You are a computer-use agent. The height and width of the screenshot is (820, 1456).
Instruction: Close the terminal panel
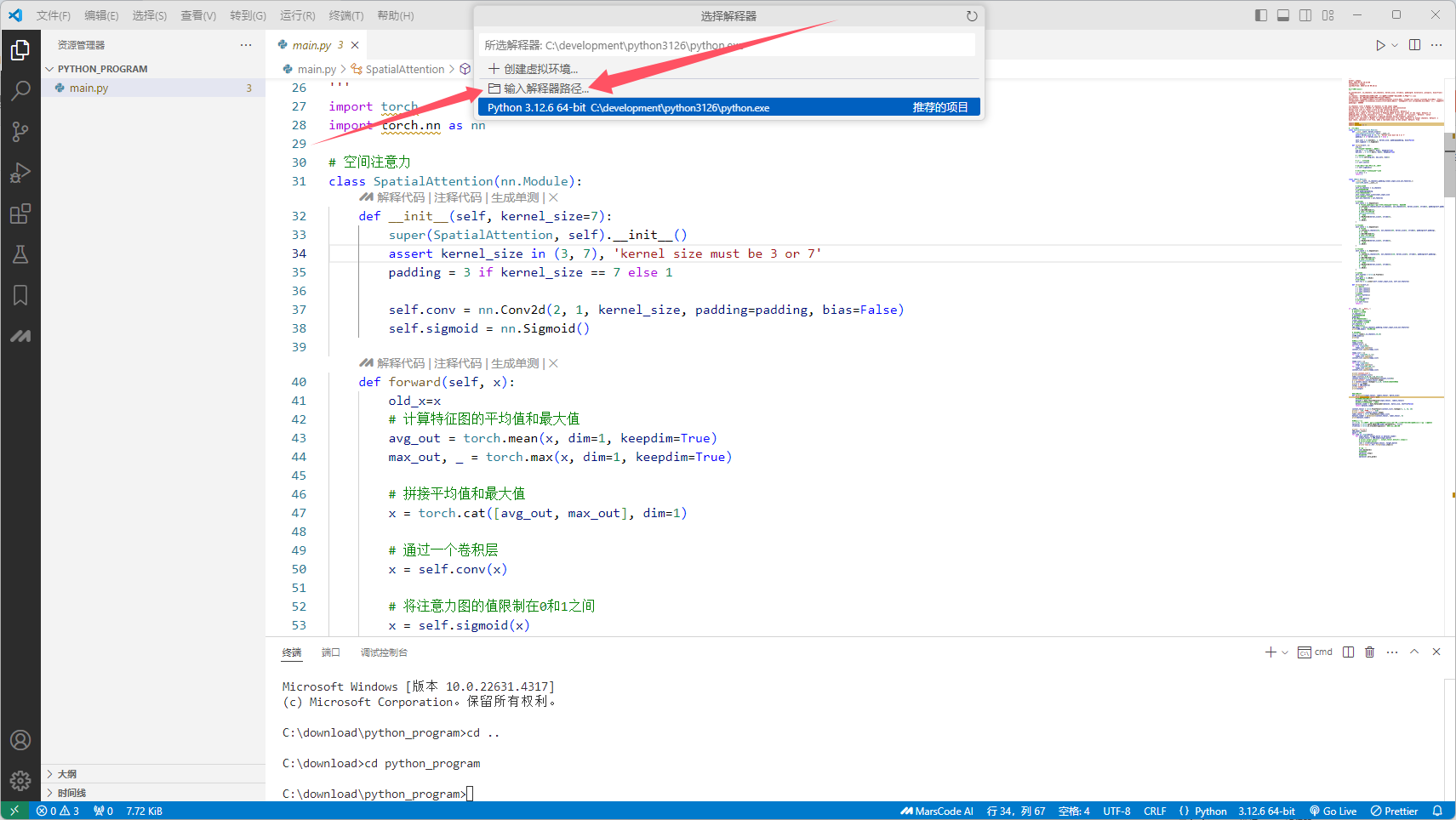pyautogui.click(x=1436, y=652)
